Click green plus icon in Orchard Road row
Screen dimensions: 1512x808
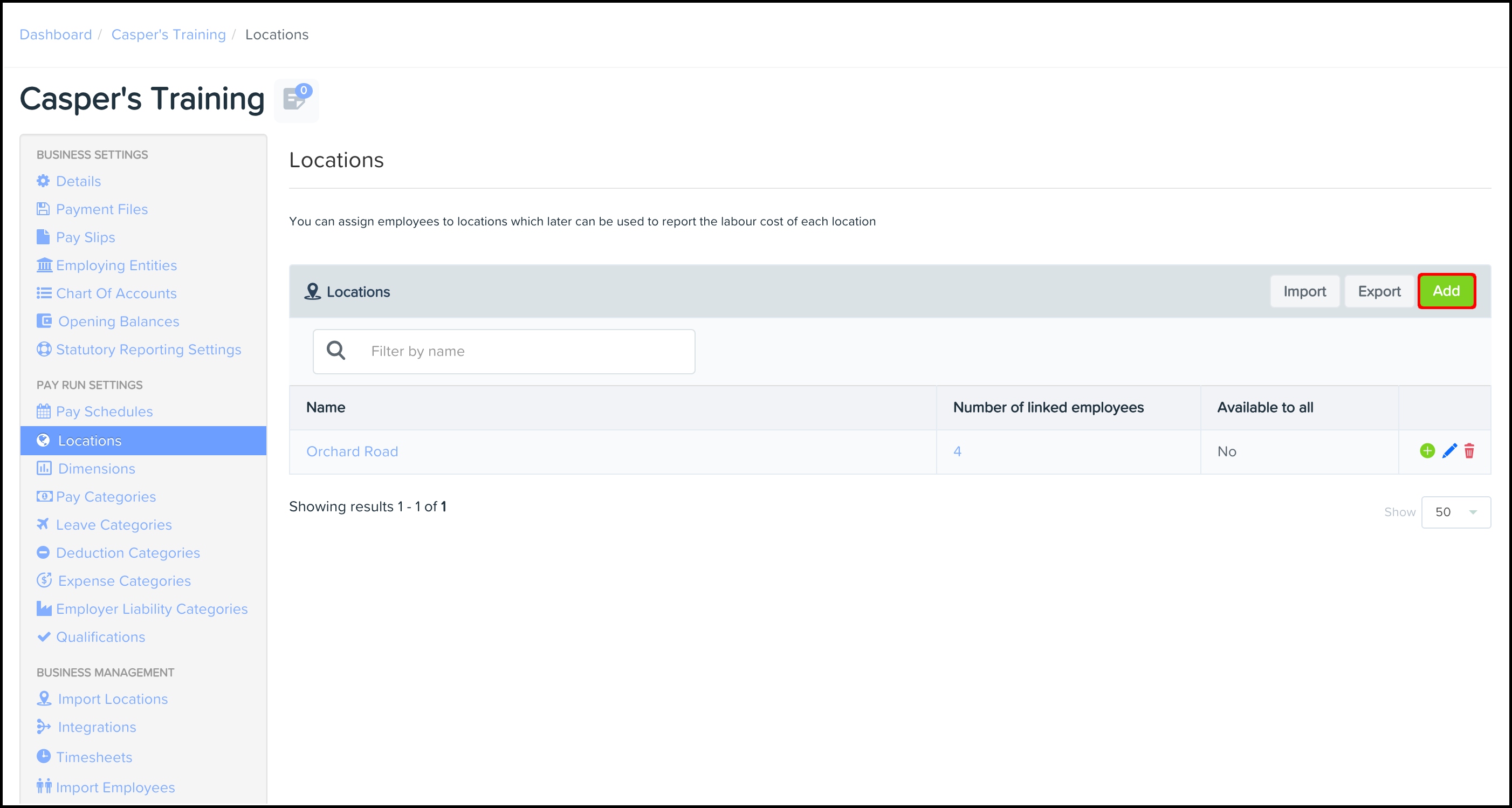pos(1427,451)
